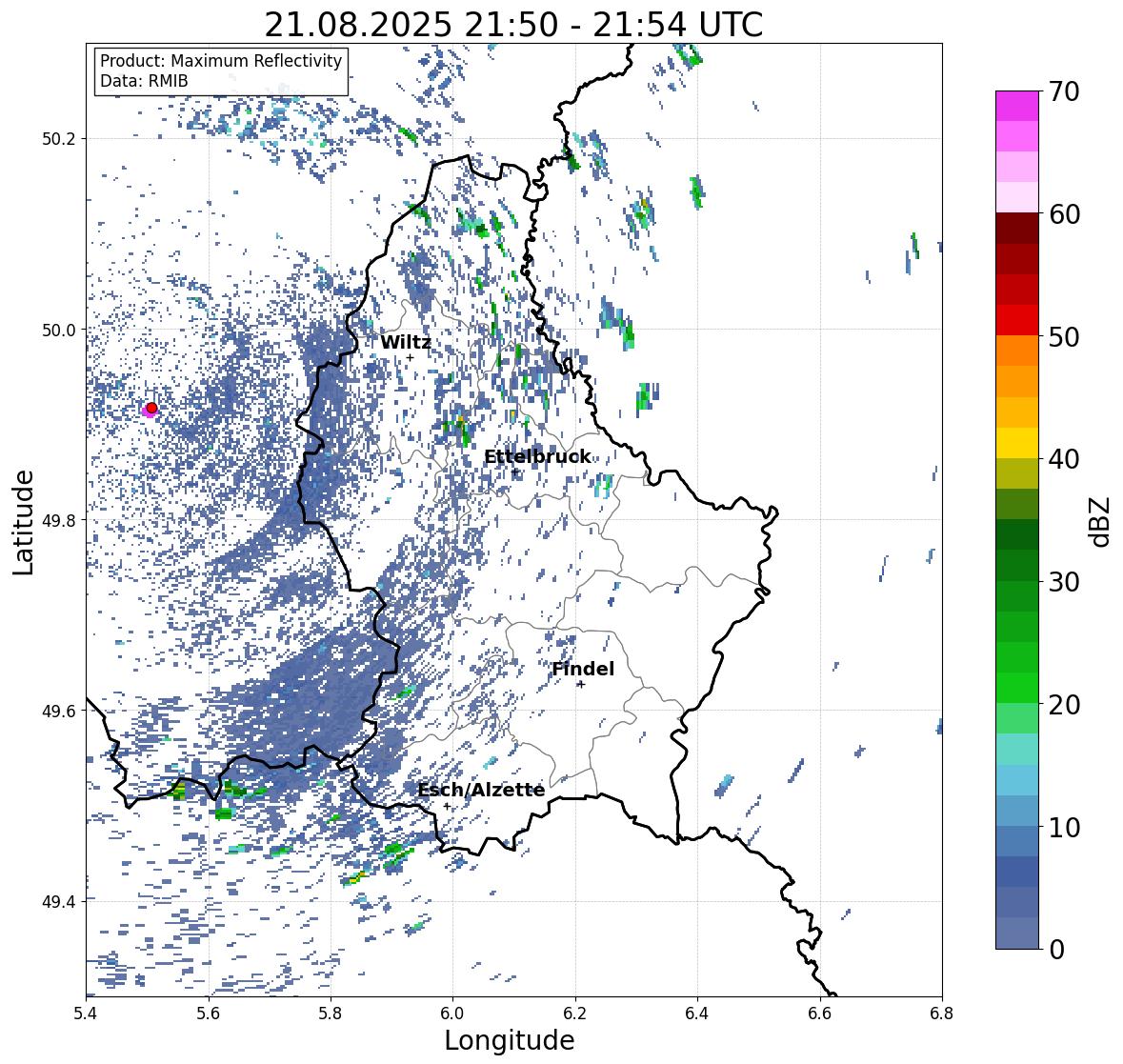This screenshot has width=1123, height=1064.
Task: Click the 10 tick on the colorbar
Action: (x=1064, y=826)
